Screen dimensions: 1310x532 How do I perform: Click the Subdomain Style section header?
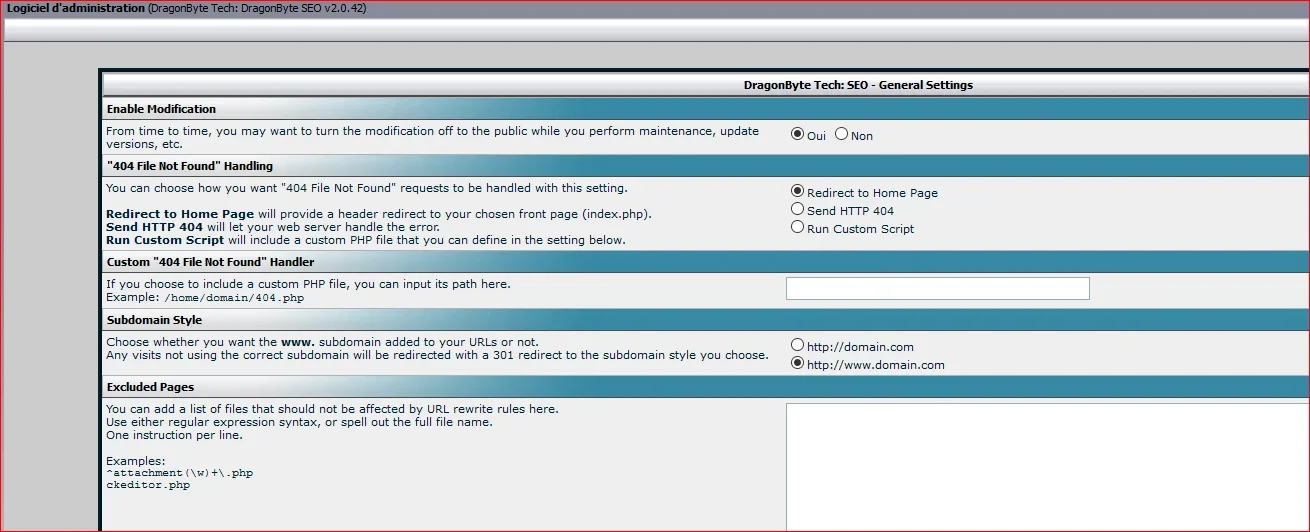706,320
